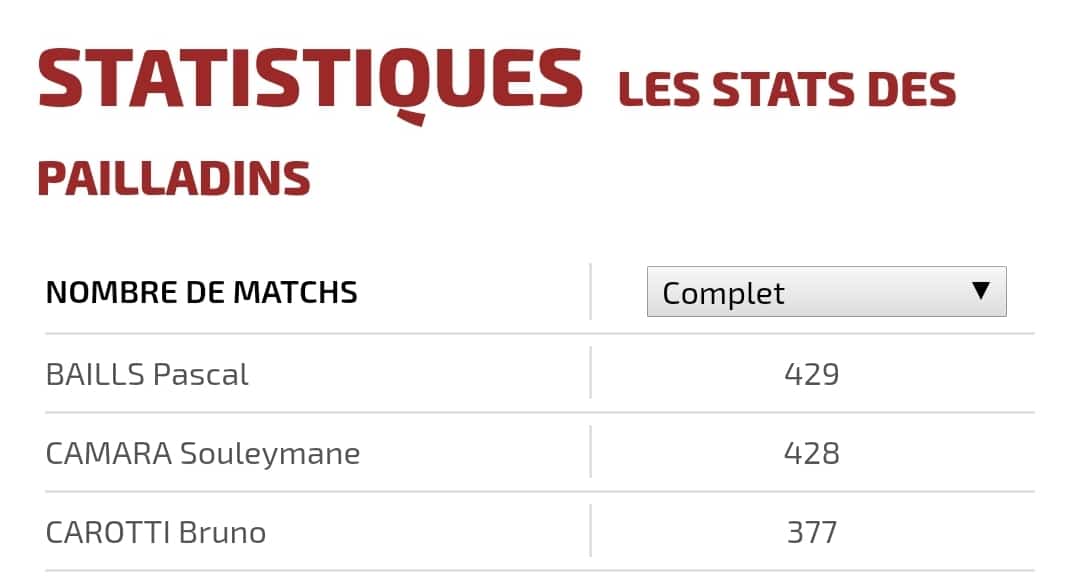Select the surname CAROTTI
The height and width of the screenshot is (582, 1073).
108,533
